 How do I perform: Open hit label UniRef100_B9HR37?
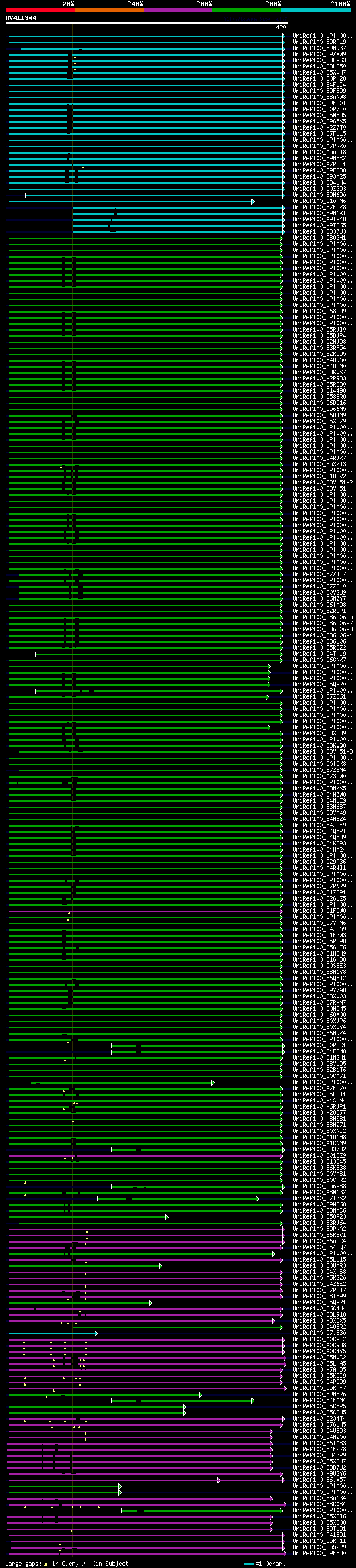(x=319, y=48)
